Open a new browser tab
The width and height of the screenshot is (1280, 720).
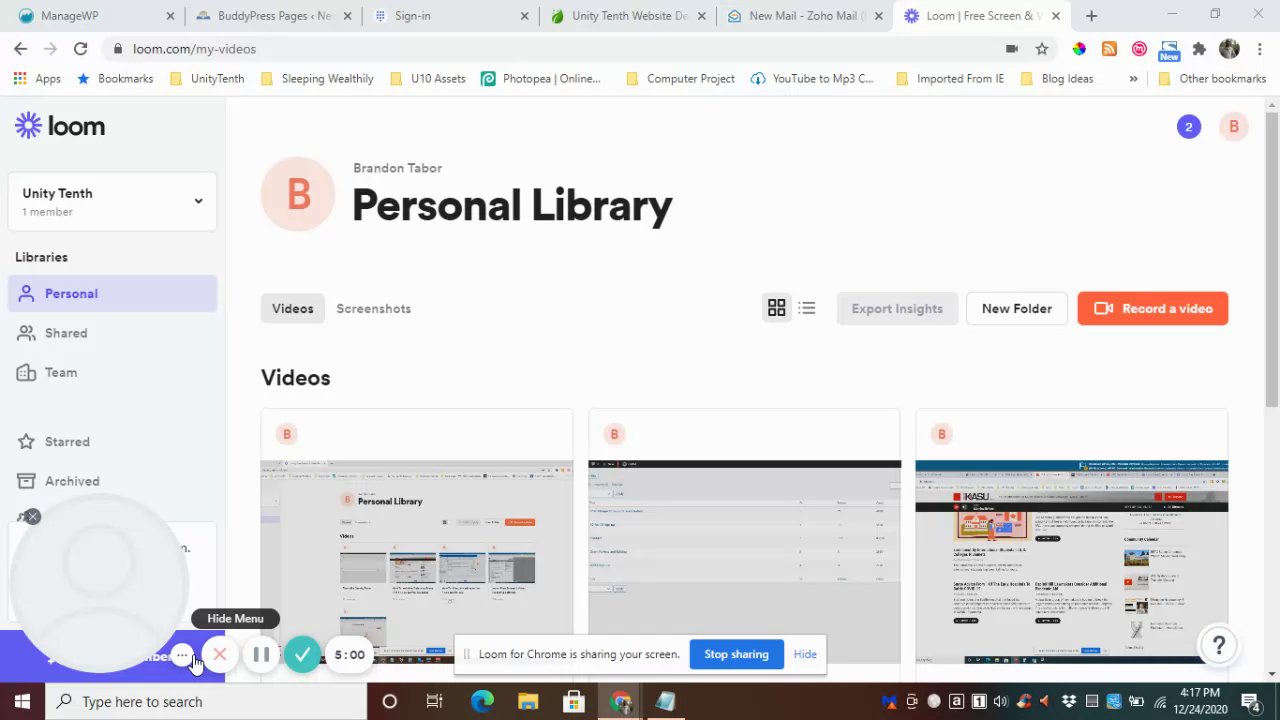(x=1091, y=16)
